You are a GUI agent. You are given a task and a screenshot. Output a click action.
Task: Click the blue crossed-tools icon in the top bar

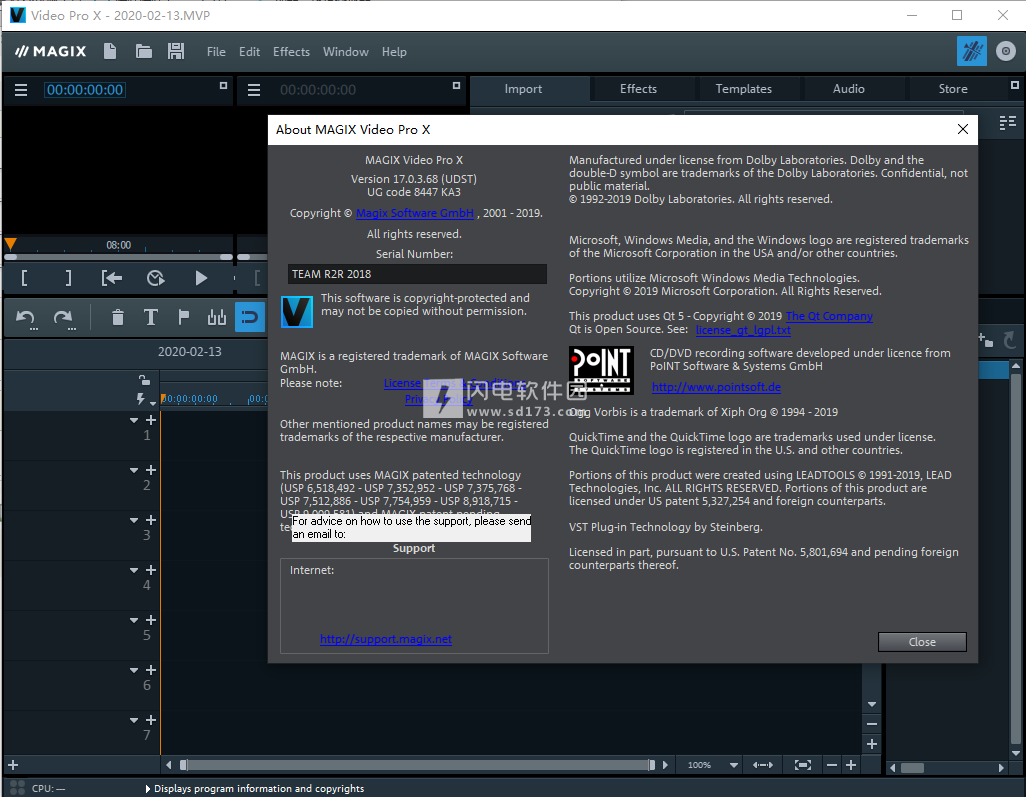pos(972,51)
